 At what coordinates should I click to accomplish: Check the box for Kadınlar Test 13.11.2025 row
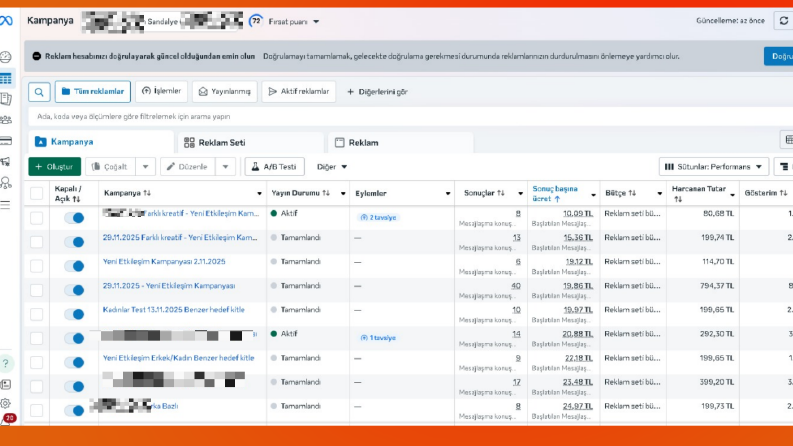(x=36, y=314)
